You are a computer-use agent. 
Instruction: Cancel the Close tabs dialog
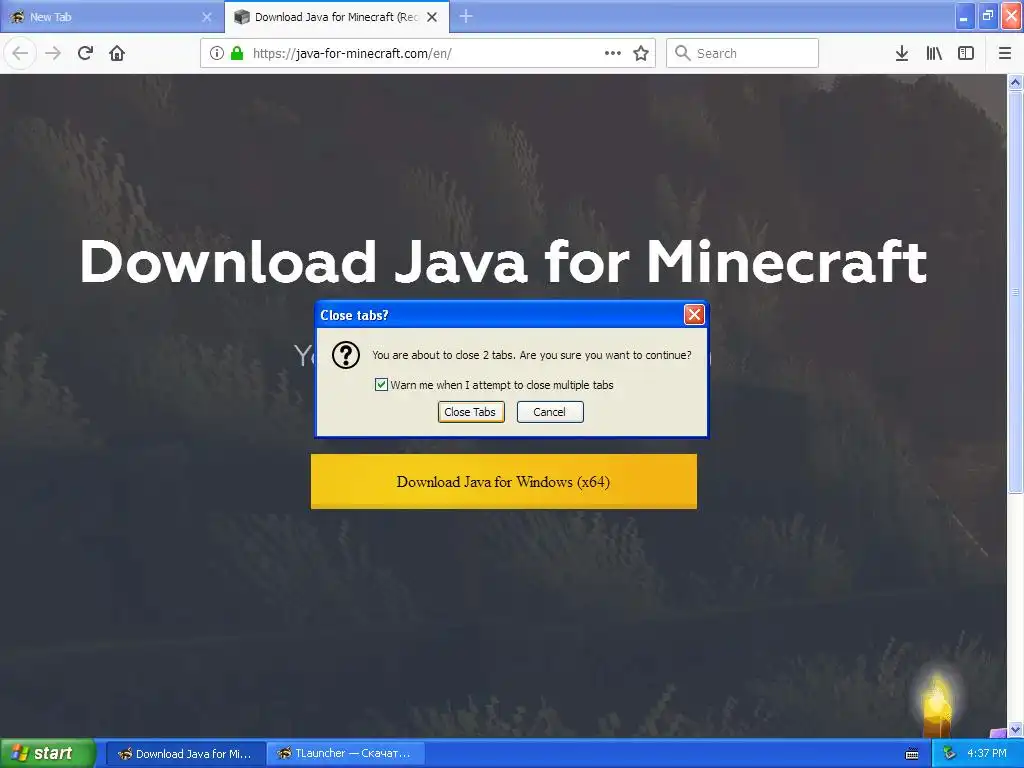click(x=550, y=412)
